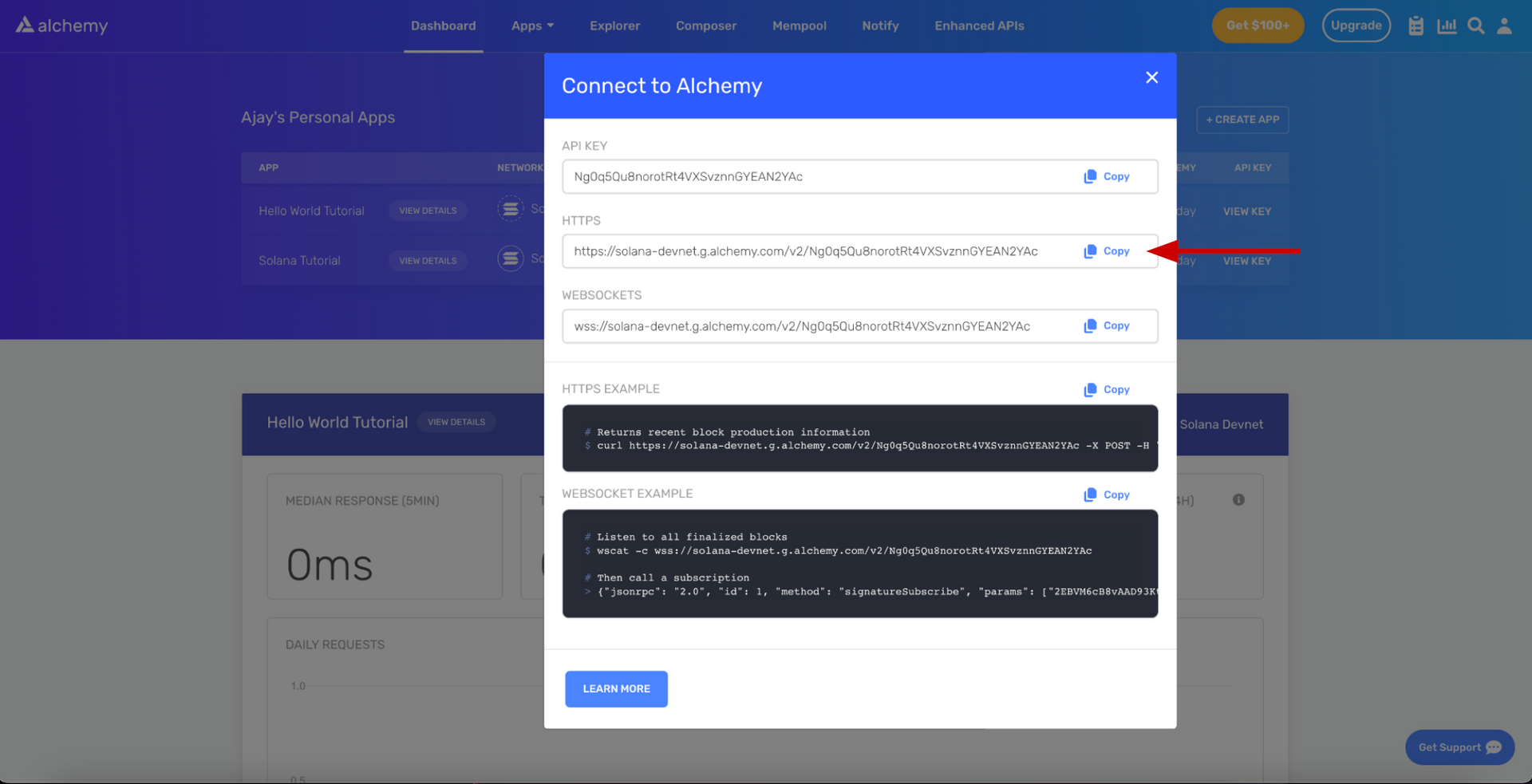Close the Connect to Alchemy dialog
The image size is (1532, 784).
click(1151, 77)
